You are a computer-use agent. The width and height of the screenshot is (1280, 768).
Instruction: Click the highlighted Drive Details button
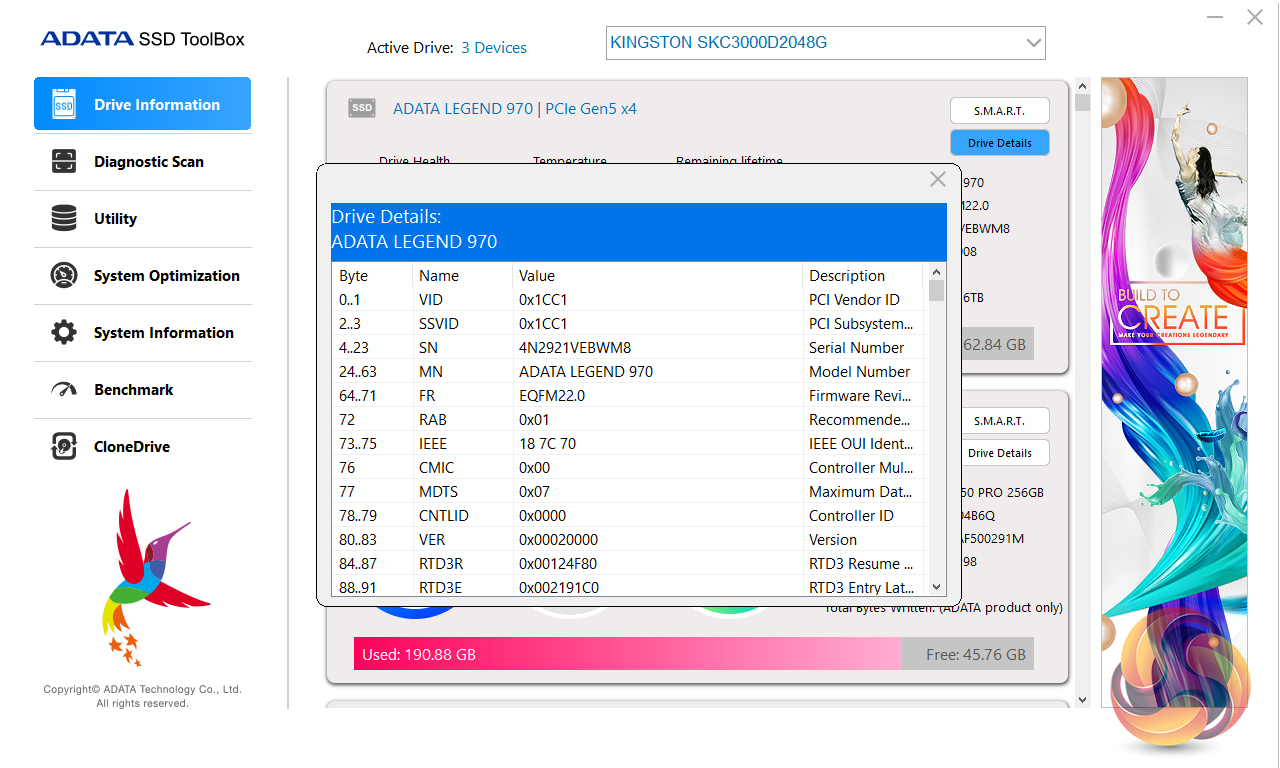[x=999, y=143]
